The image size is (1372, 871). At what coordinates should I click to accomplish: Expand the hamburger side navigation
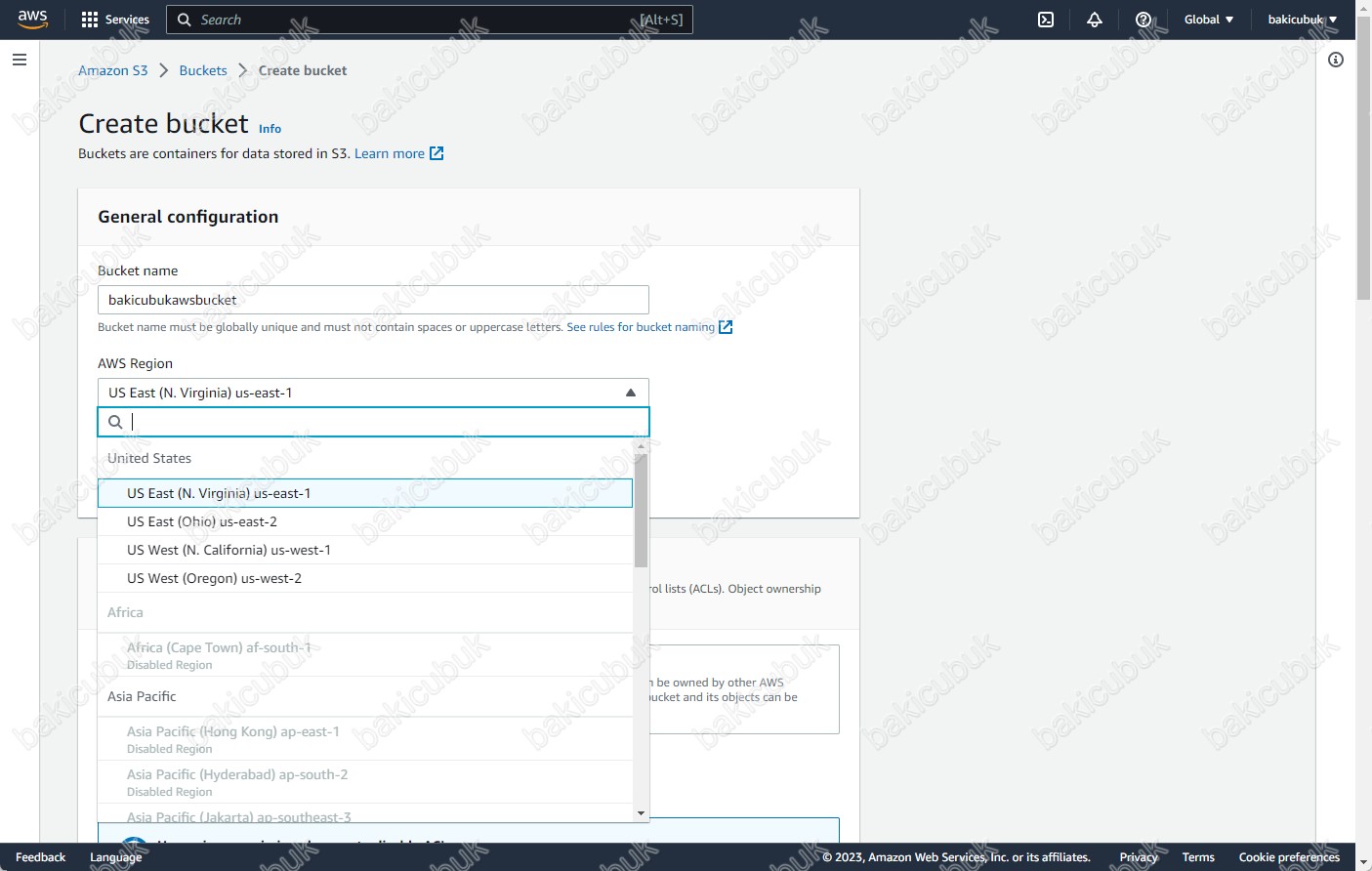19,60
